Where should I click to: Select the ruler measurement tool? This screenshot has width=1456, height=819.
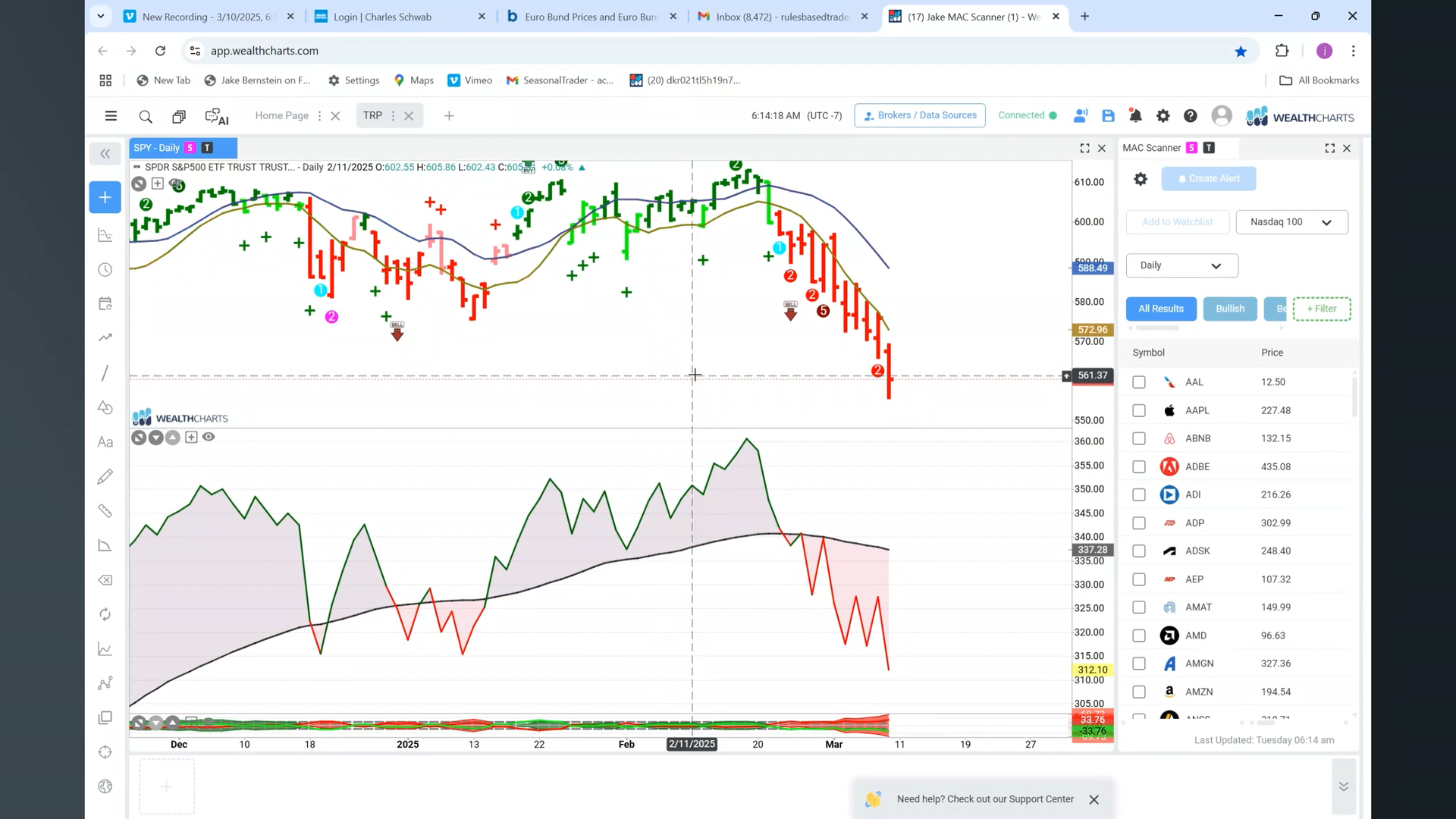[x=105, y=511]
